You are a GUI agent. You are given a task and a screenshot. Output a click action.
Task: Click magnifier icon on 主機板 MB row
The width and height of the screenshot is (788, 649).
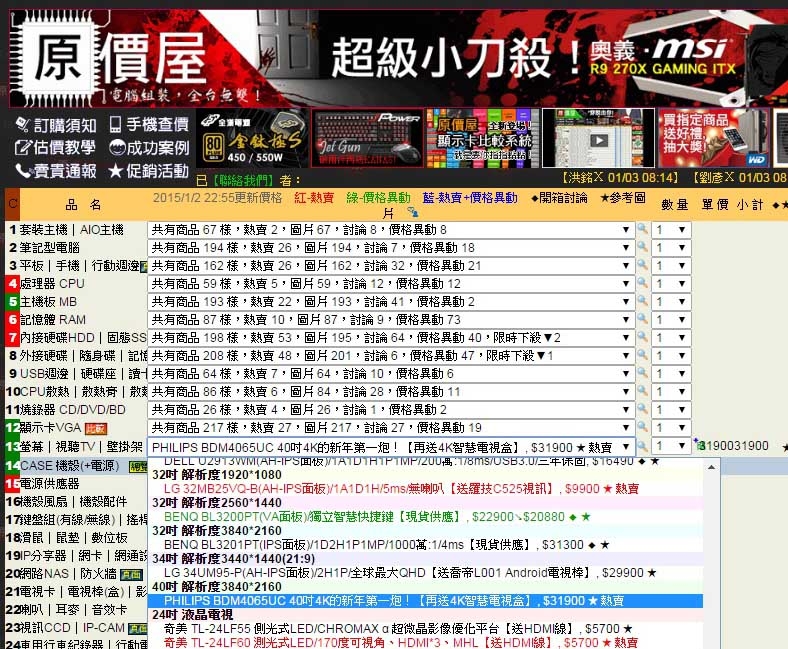pos(642,301)
